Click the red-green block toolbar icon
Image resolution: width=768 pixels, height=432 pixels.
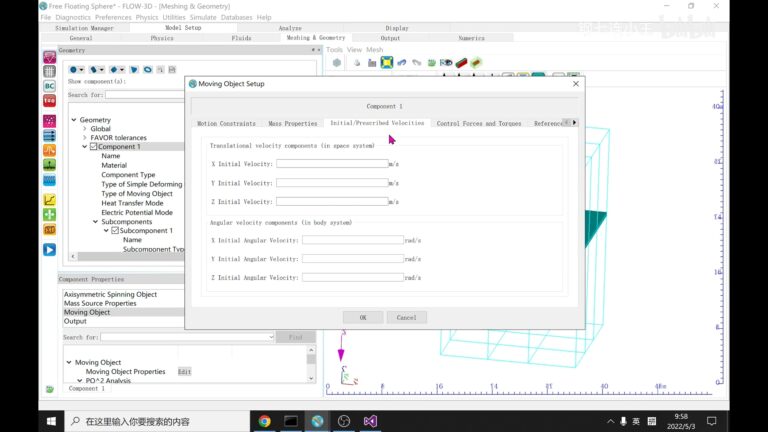[x=461, y=63]
